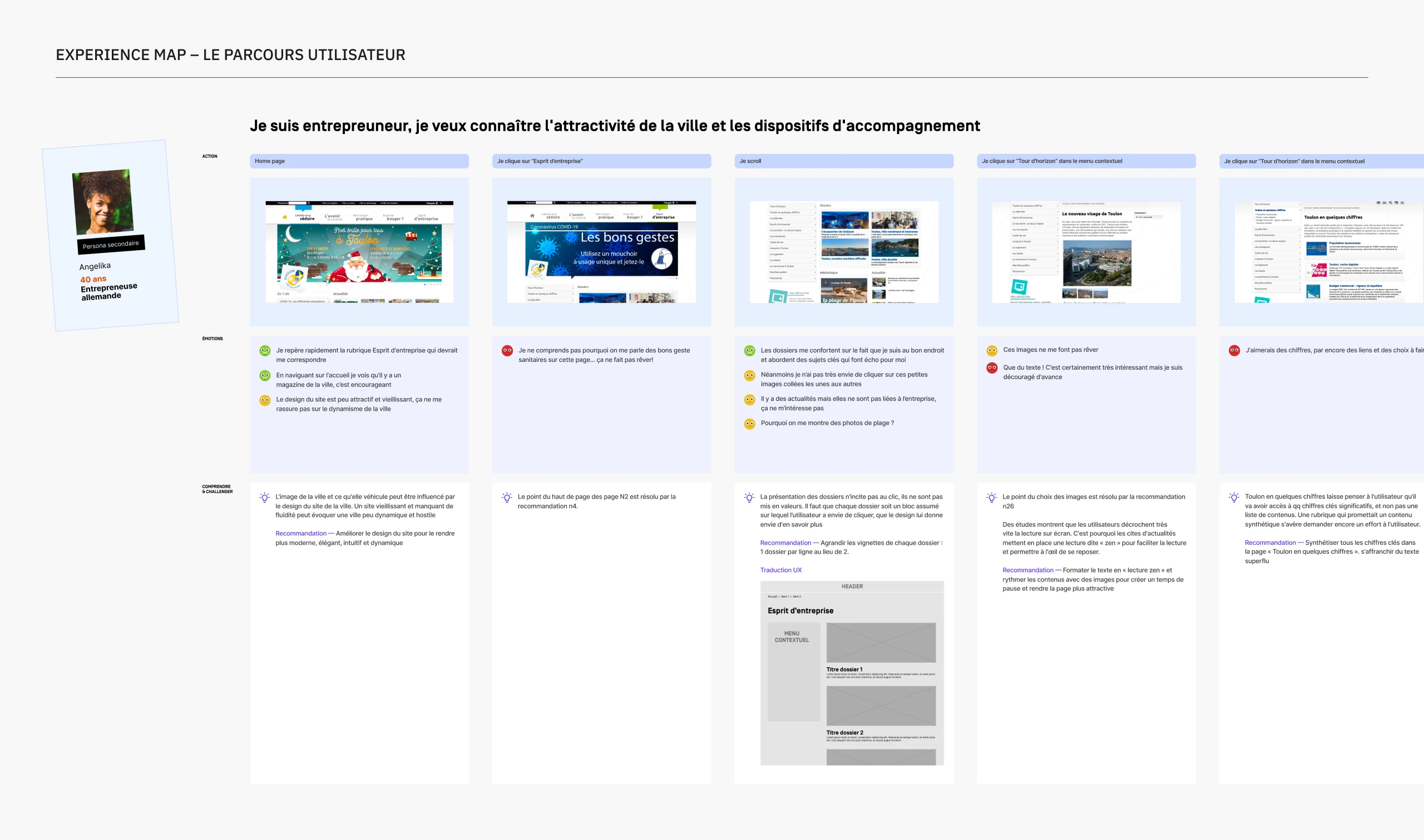Click the "ACTION" row label
Screen dimensions: 1424x840
click(210, 156)
